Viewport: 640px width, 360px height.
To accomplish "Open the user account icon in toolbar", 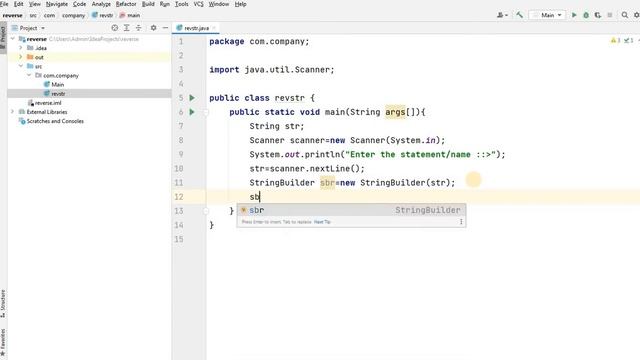I will [502, 15].
